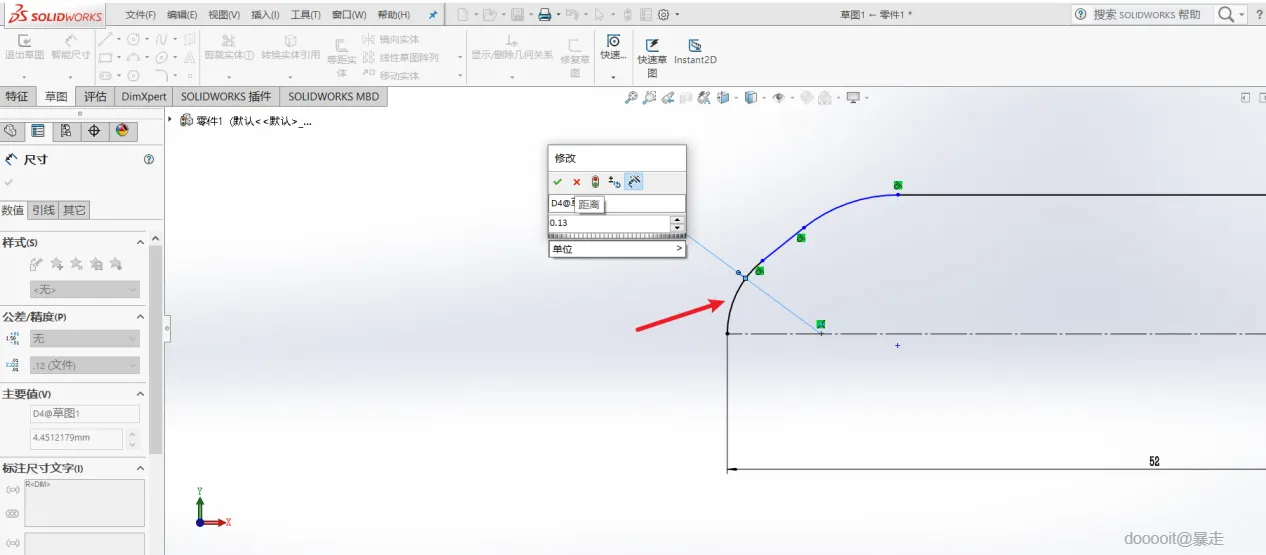1266x555 pixels.
Task: Open the FeatureManager design tree panel tab
Action: point(11,131)
